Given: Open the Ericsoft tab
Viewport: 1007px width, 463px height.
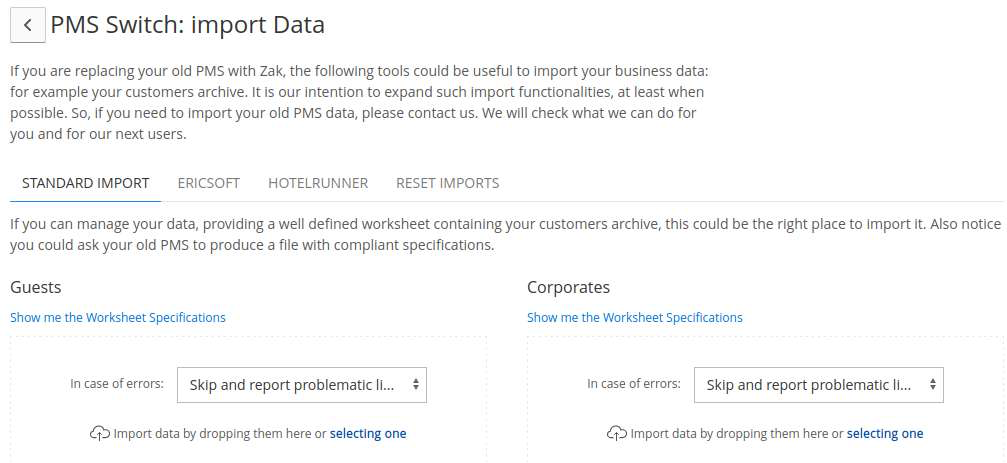Looking at the screenshot, I should pyautogui.click(x=209, y=183).
